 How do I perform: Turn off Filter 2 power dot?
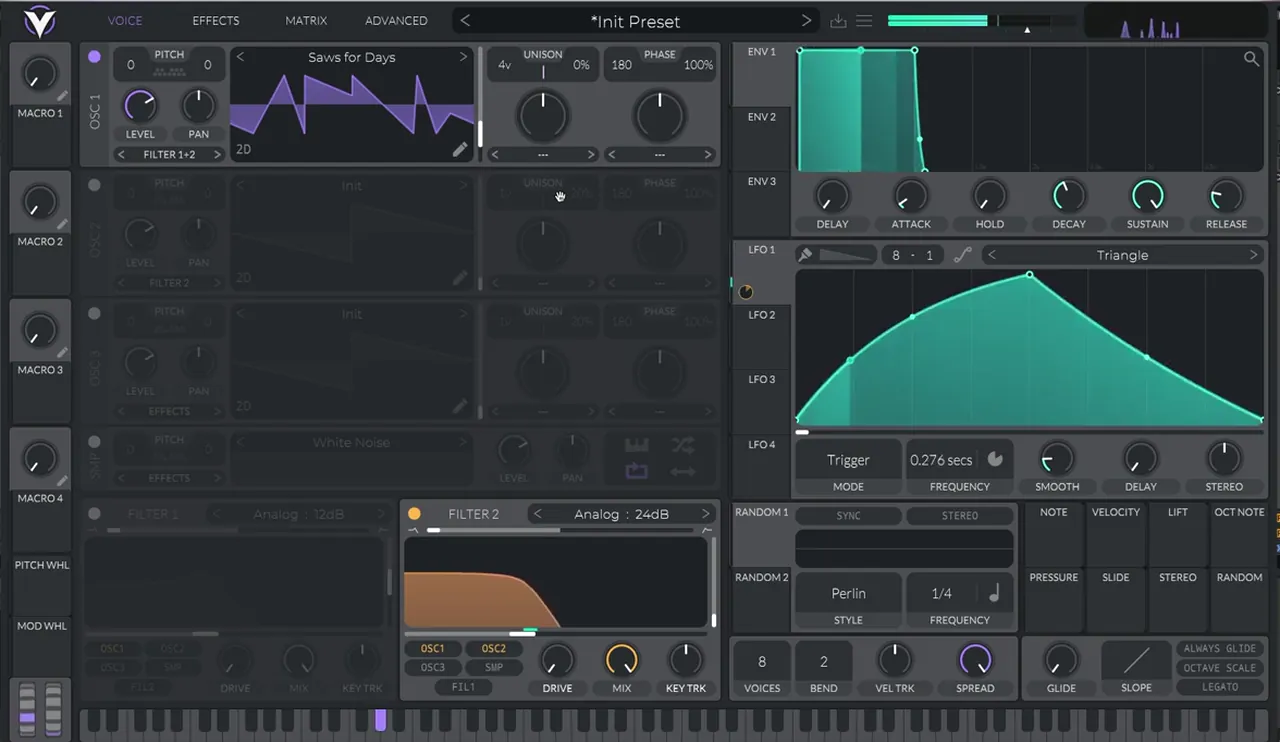[x=414, y=514]
